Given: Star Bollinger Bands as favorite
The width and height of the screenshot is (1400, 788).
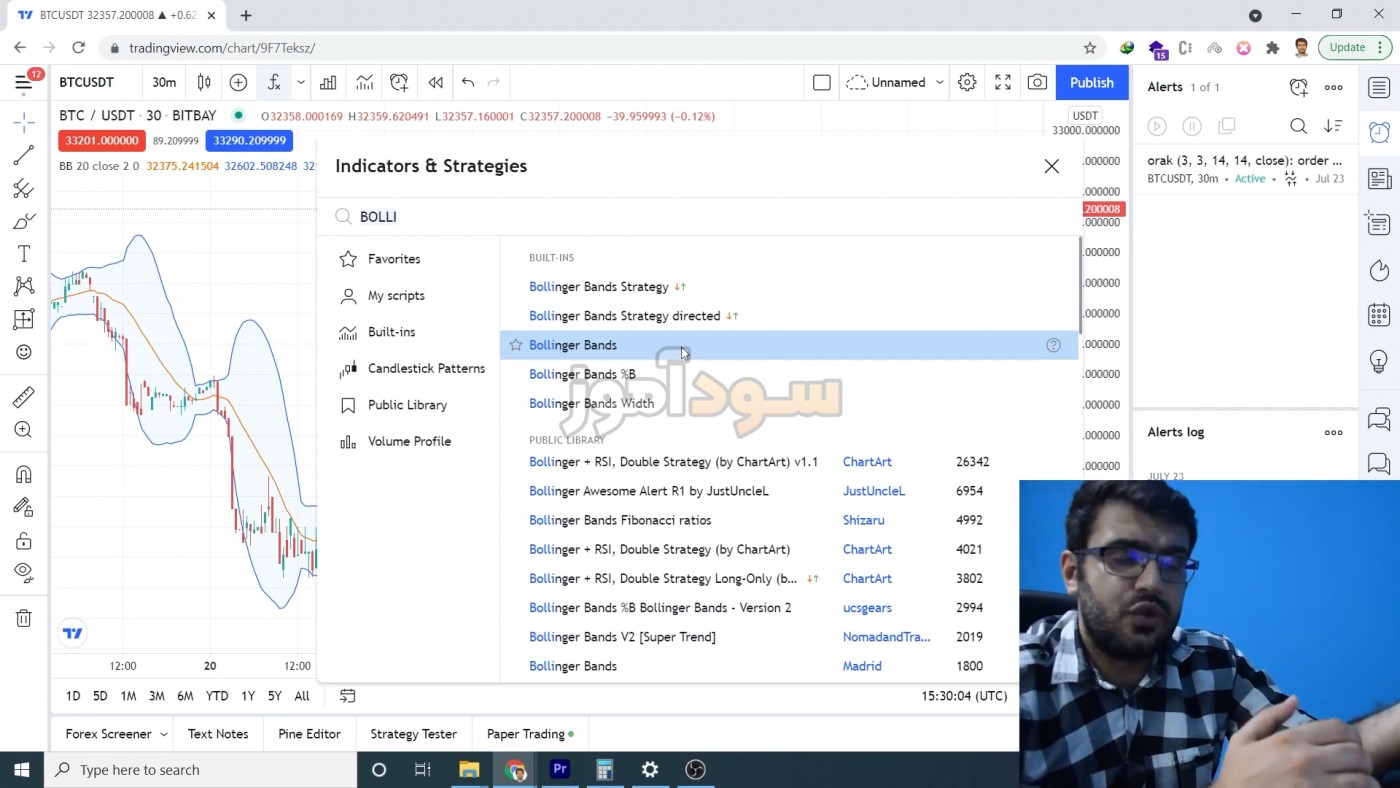Looking at the screenshot, I should click(x=516, y=345).
